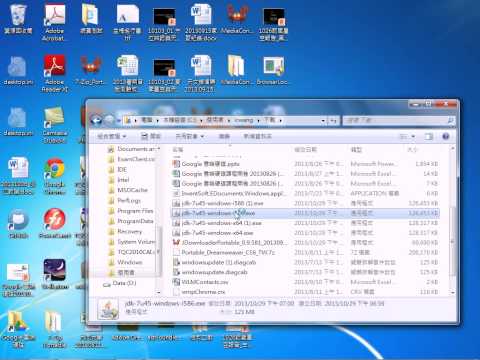480x360 pixels.
Task: Click the file thumbnail in the details pane
Action: click(108, 309)
